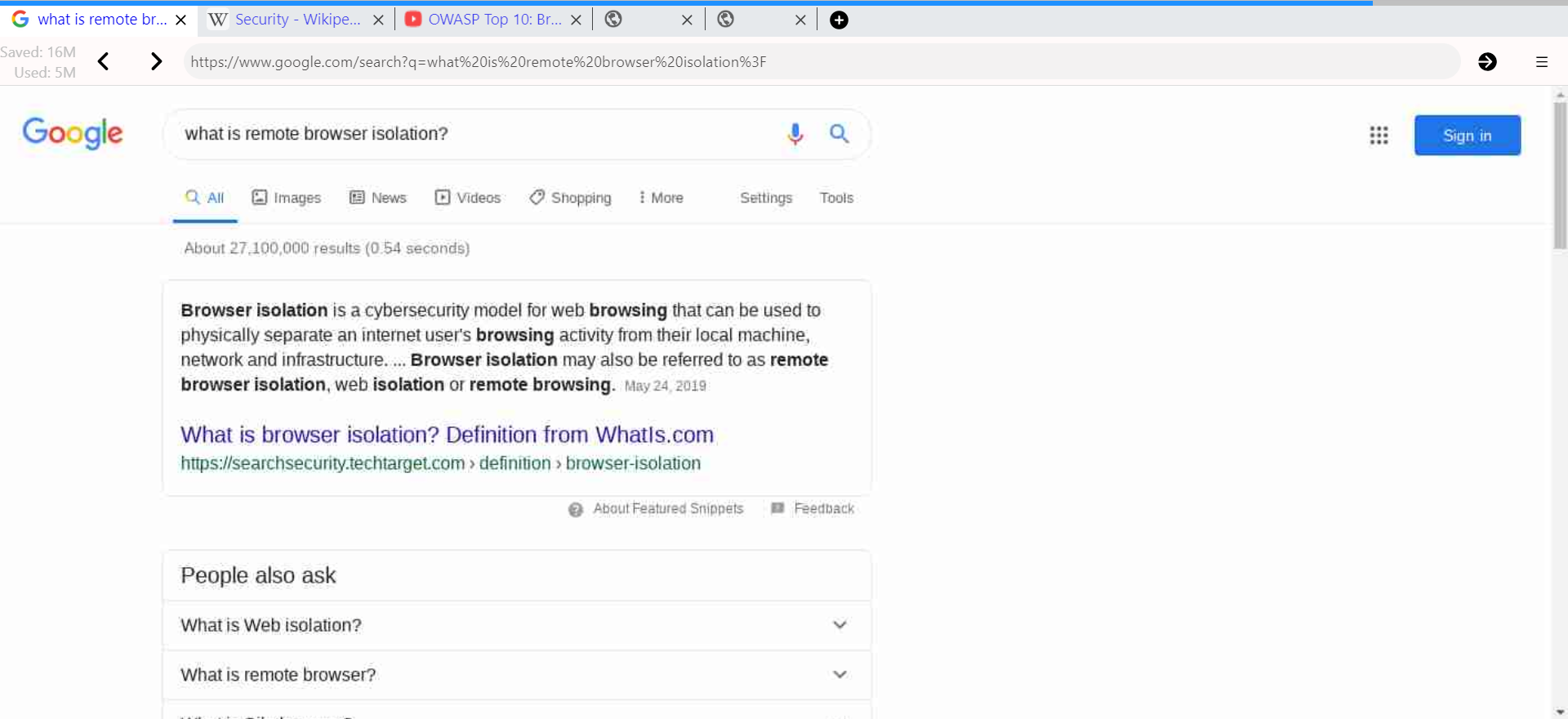Open the search Settings menu
This screenshot has width=1568, height=719.
pos(766,198)
